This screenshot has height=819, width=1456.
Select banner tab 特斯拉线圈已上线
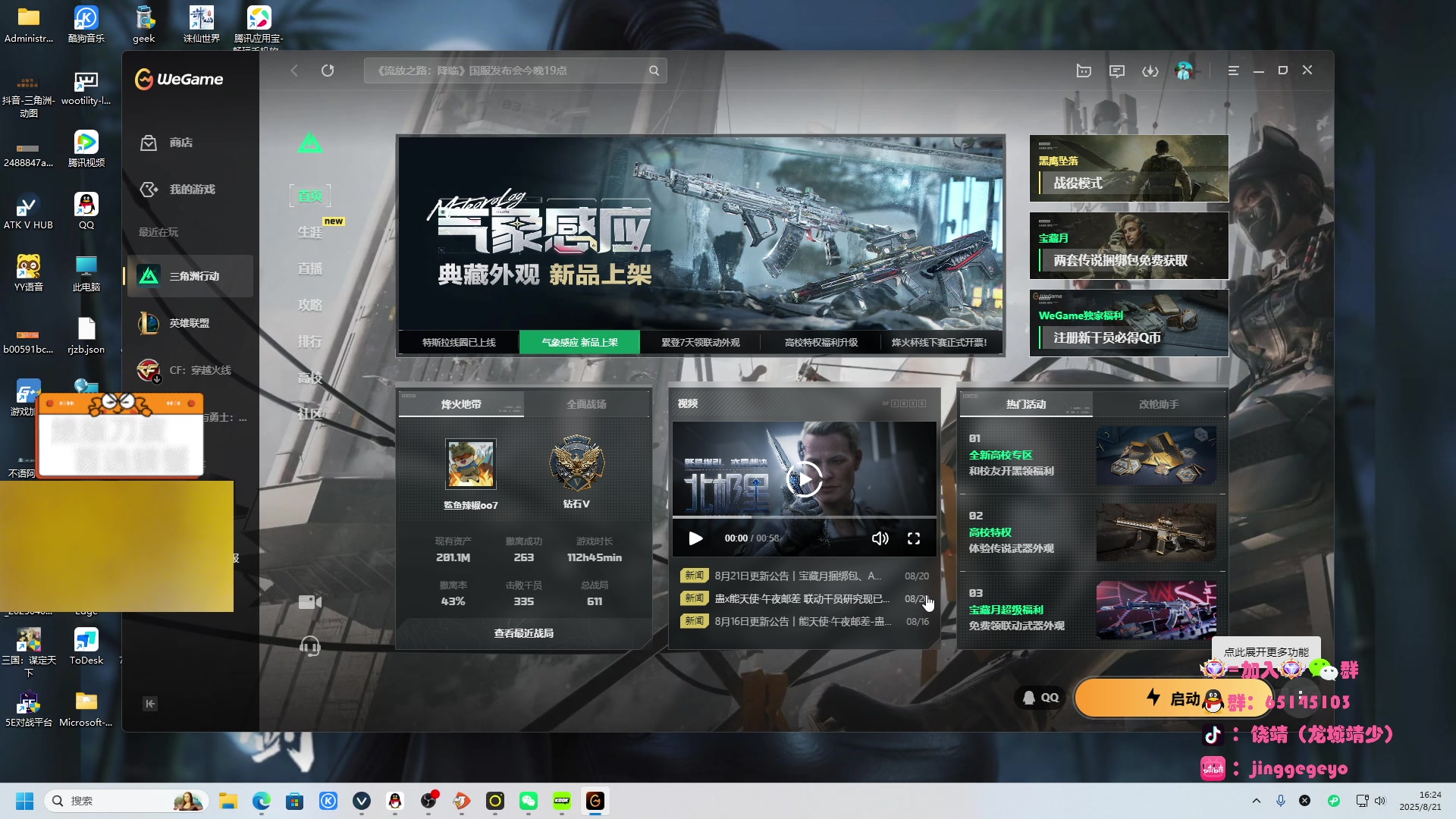pyautogui.click(x=459, y=343)
